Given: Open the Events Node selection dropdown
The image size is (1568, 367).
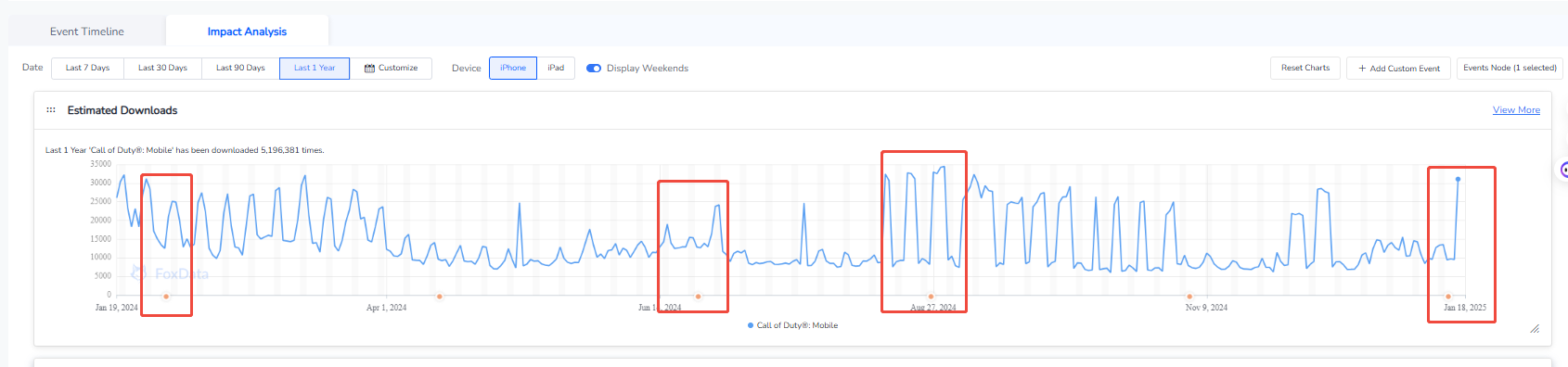Looking at the screenshot, I should point(1510,69).
